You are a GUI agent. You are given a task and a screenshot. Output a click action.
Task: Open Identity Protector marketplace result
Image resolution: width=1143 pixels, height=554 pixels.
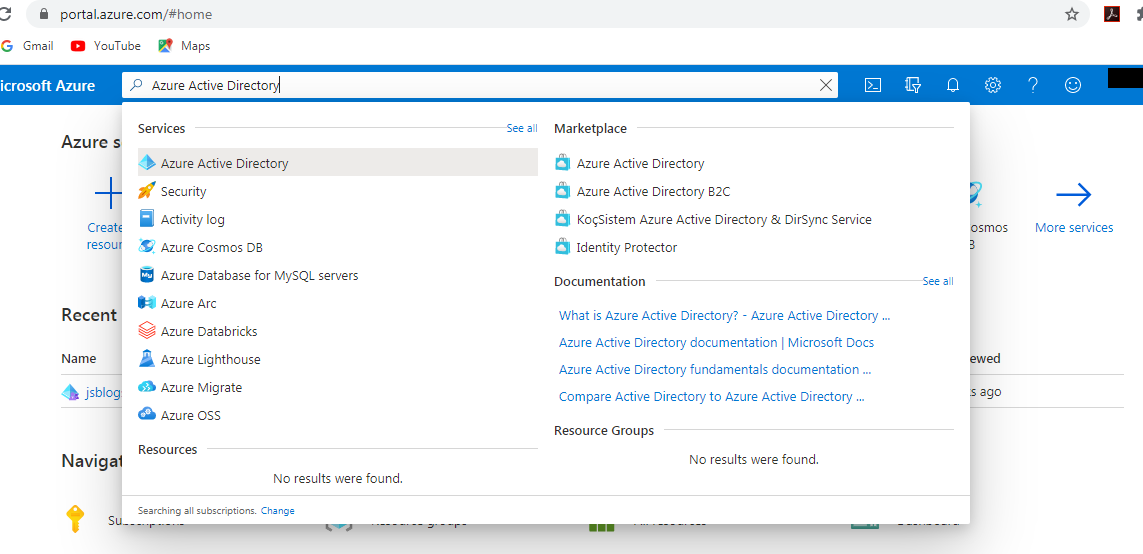tap(626, 247)
